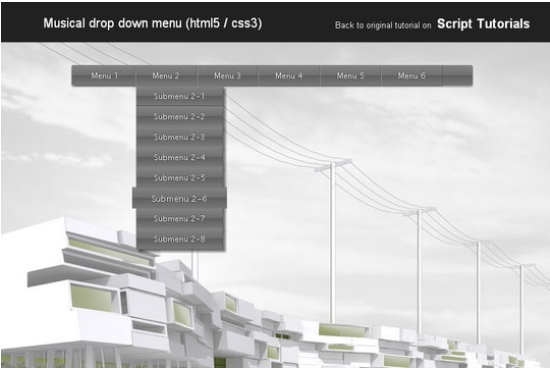Open Menu 1 in navigation bar

104,75
